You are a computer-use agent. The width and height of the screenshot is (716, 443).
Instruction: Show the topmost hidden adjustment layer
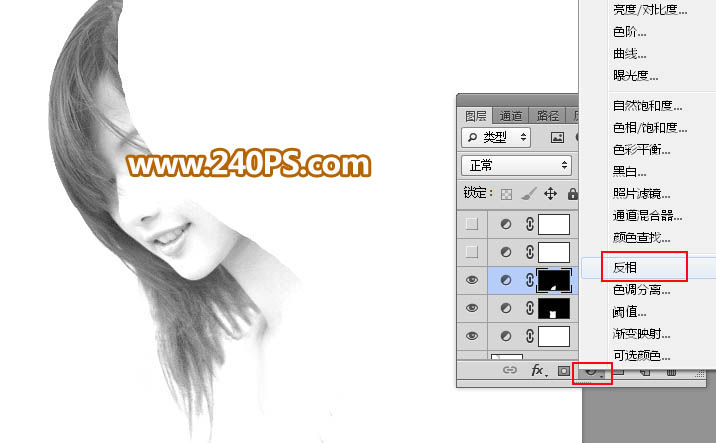pyautogui.click(x=472, y=224)
